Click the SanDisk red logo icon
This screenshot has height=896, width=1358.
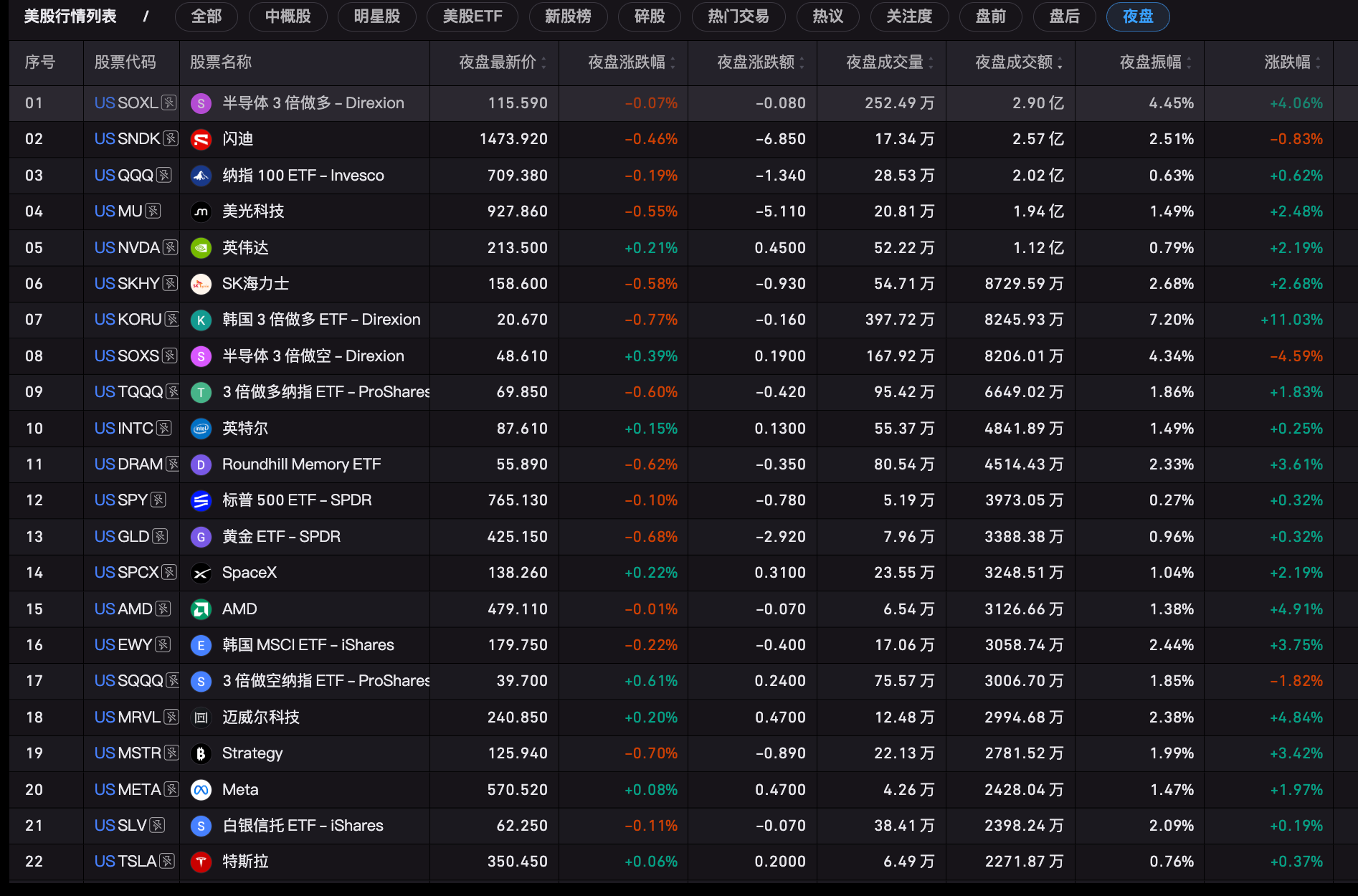pos(201,140)
